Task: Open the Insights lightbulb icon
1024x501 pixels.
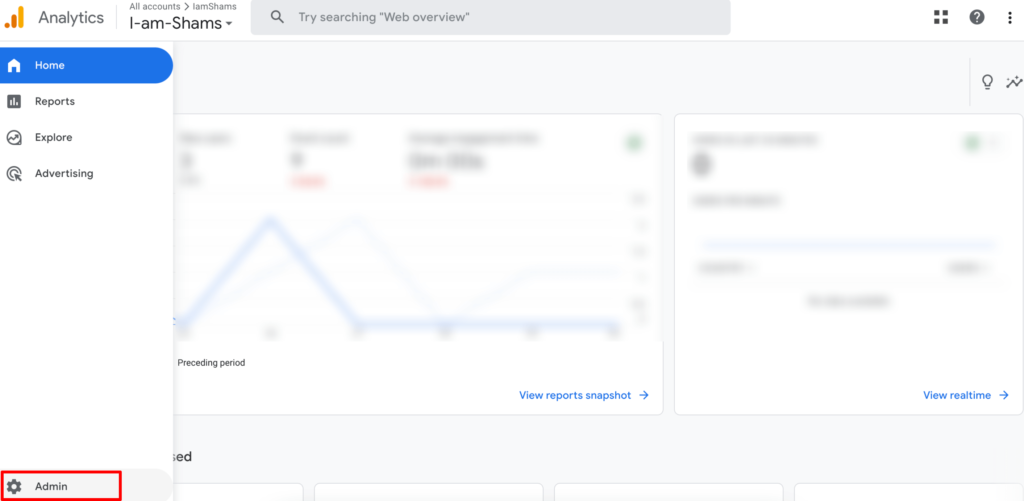Action: [987, 82]
